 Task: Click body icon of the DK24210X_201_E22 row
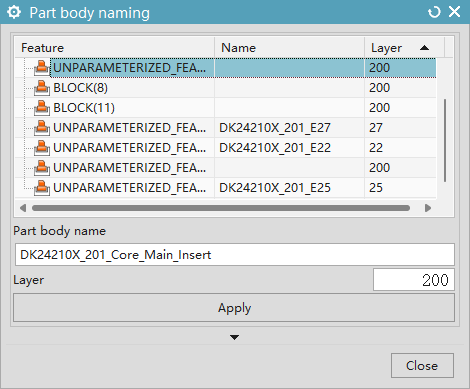pyautogui.click(x=42, y=148)
